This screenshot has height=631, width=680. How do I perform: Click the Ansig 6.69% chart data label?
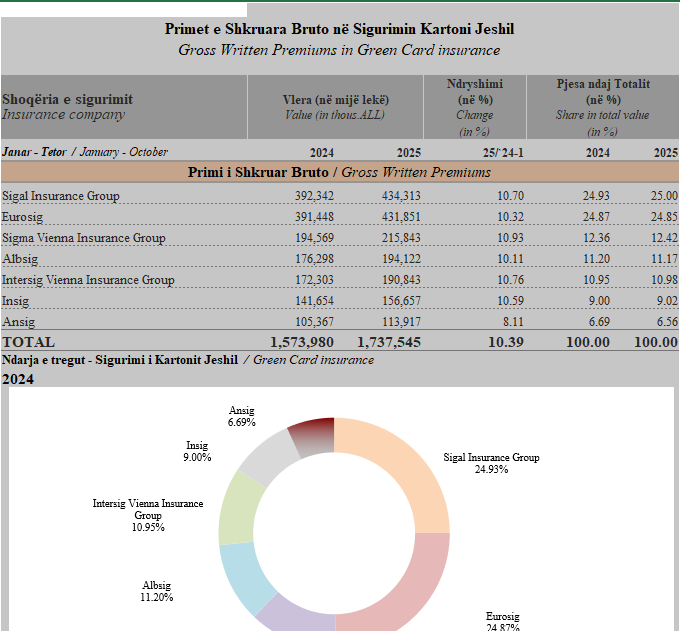[x=242, y=416]
